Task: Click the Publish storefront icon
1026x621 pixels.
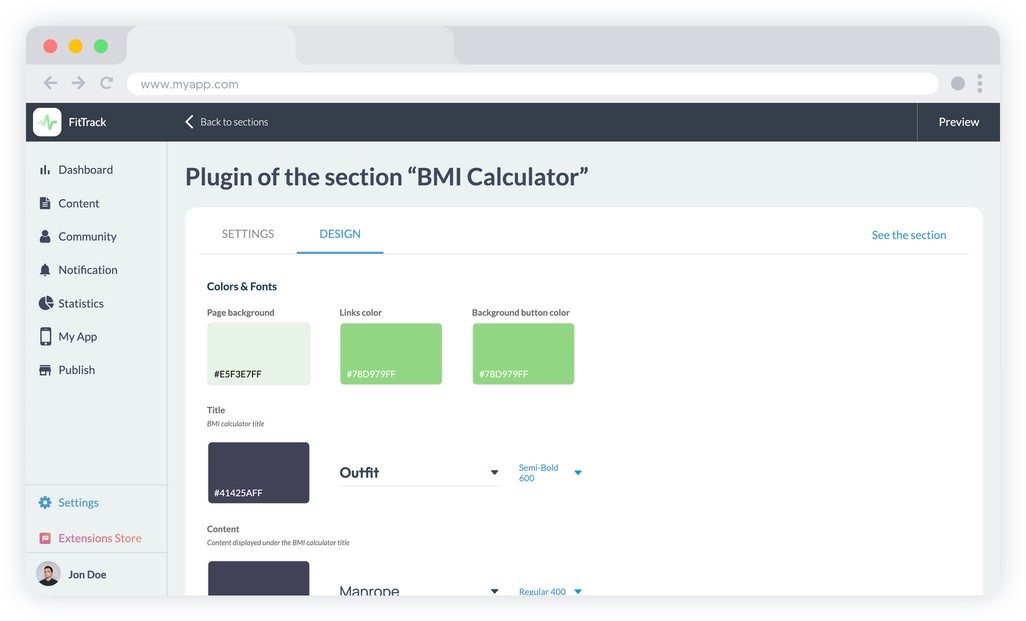Action: coord(45,370)
